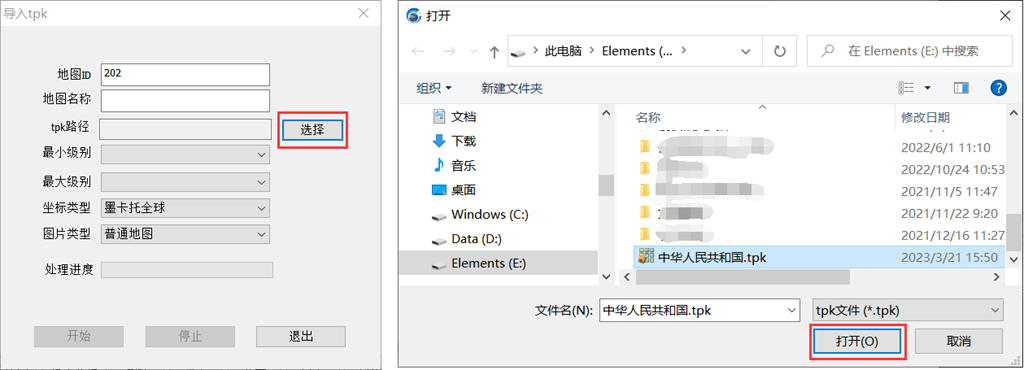The image size is (1024, 370).
Task: Open the help question mark icon
Action: click(x=999, y=88)
